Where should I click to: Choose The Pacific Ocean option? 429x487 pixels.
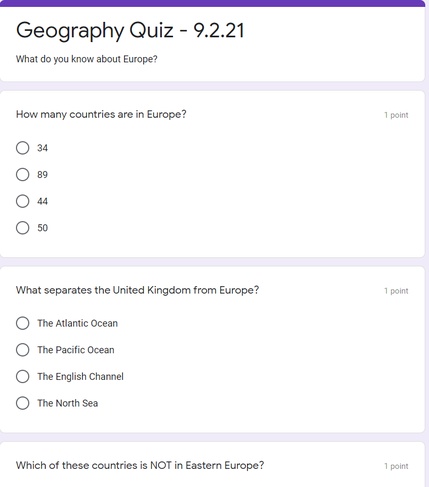coord(22,350)
